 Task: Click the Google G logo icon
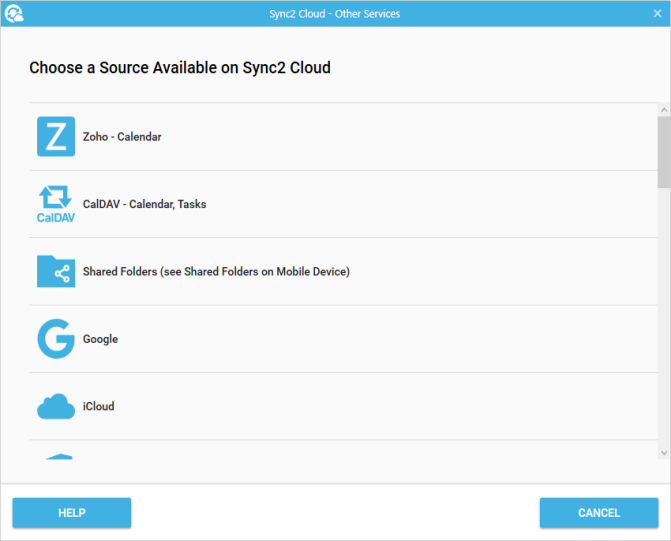click(56, 339)
